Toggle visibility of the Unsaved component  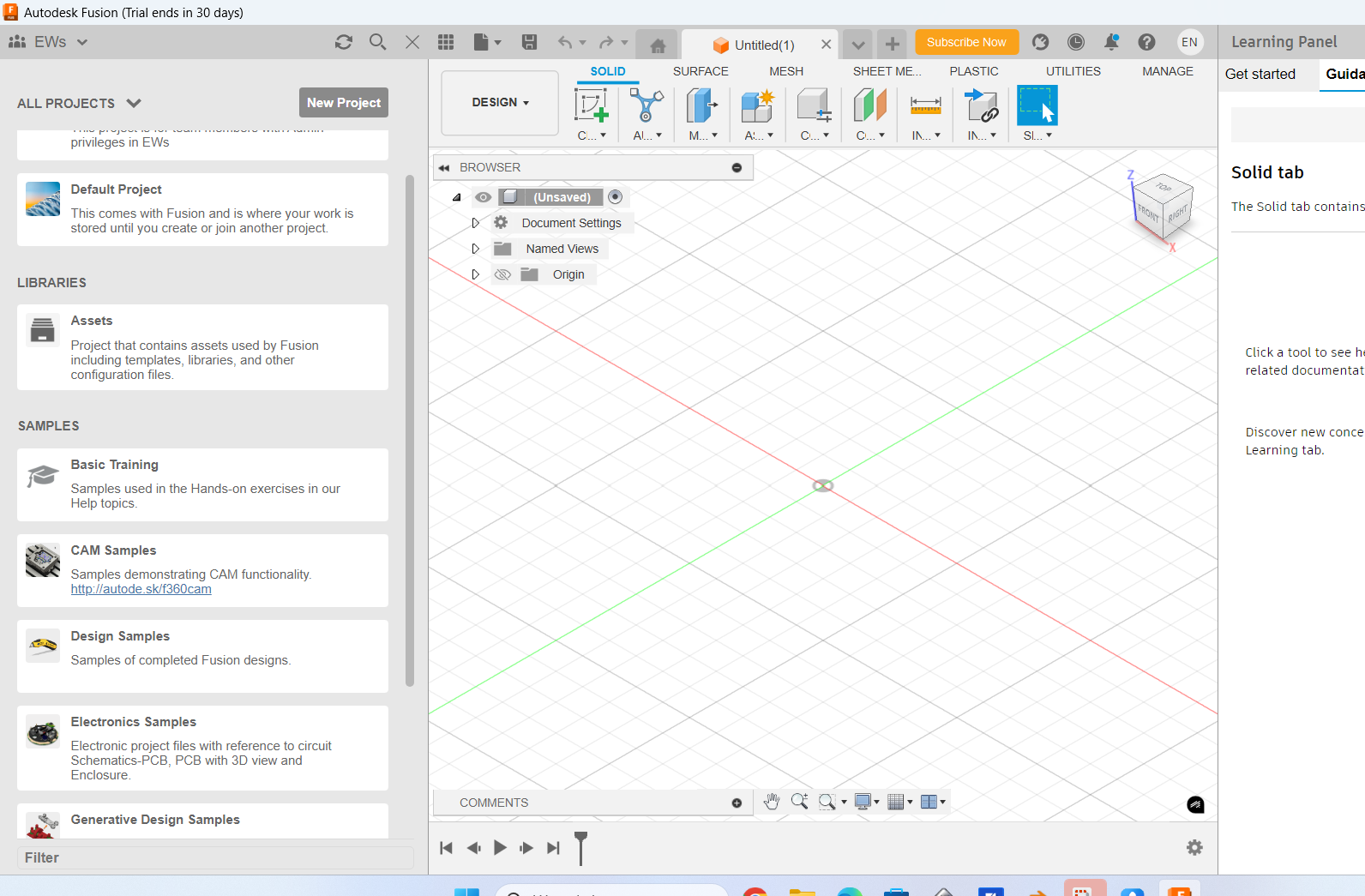[x=484, y=197]
